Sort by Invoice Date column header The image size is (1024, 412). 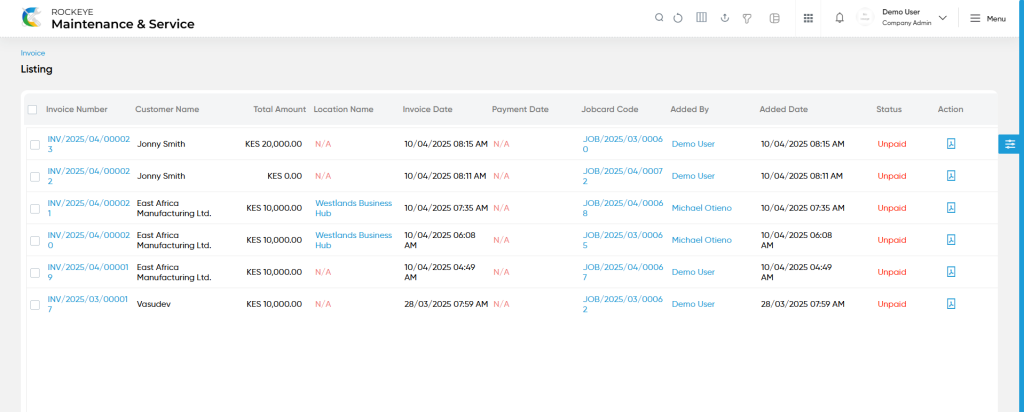[x=427, y=110]
